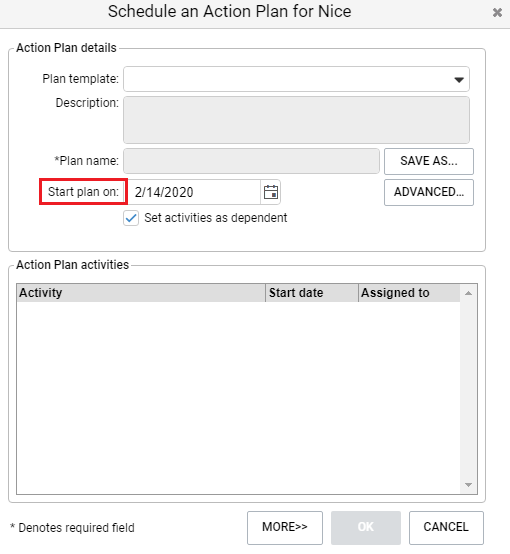Click the activities list scroll down arrow
510x554 pixels.
tap(468, 485)
